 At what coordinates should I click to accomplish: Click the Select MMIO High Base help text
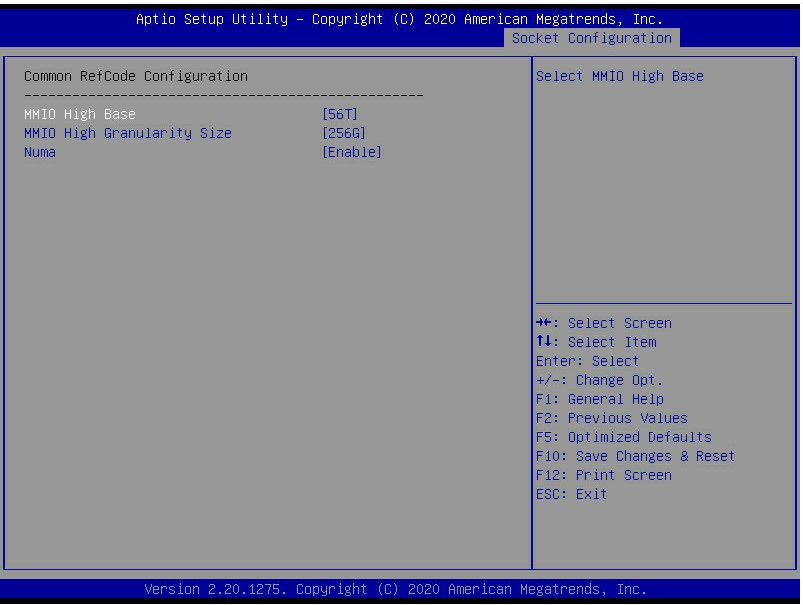(620, 76)
